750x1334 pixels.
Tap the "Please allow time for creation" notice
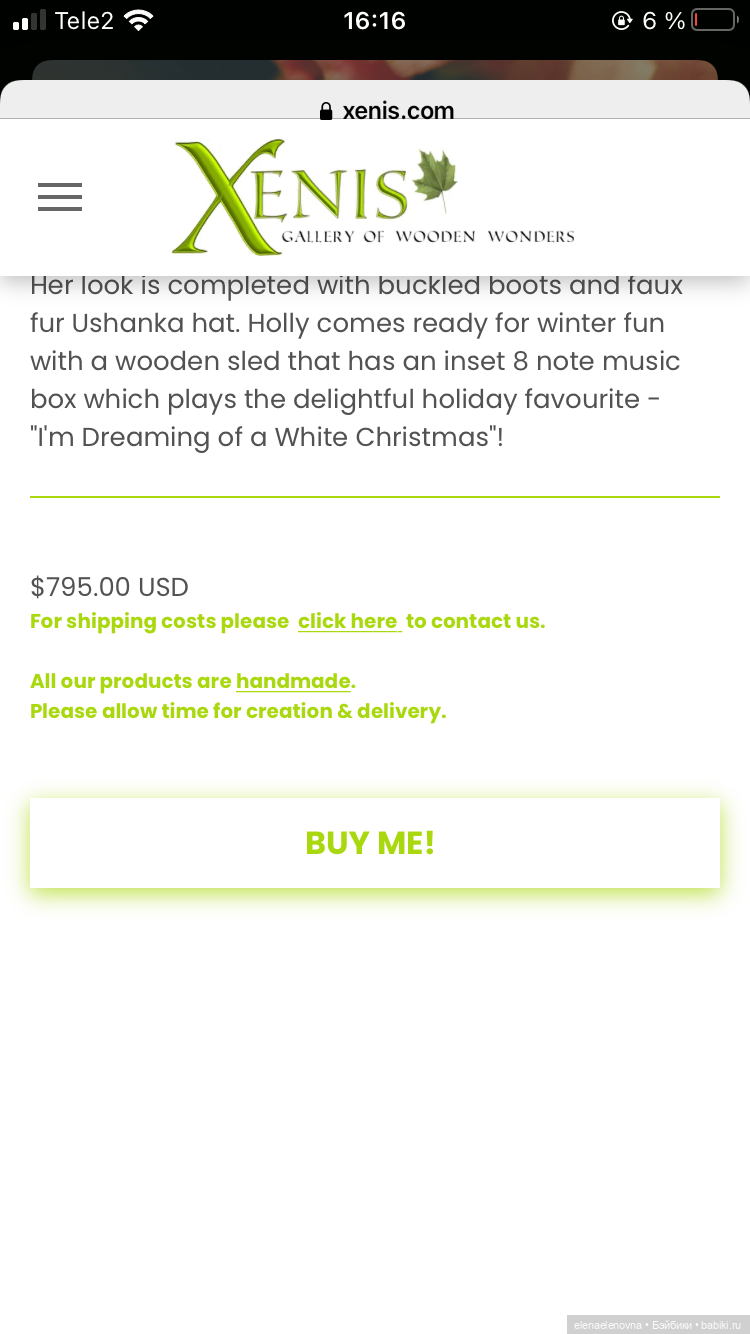click(238, 711)
